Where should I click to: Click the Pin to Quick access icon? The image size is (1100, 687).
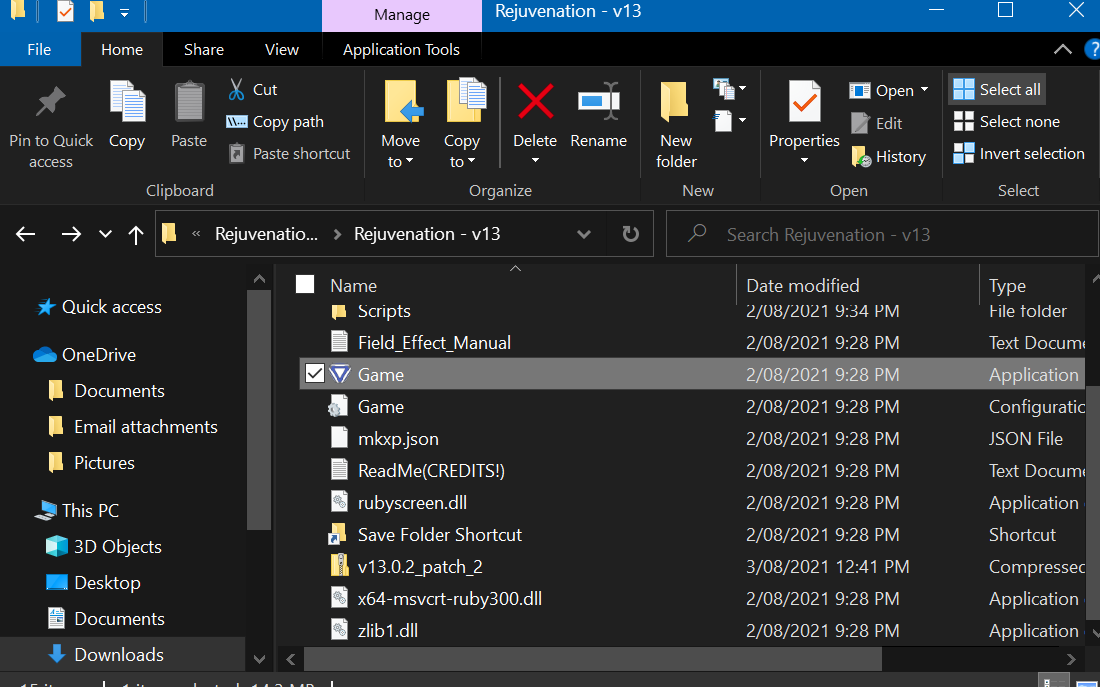tap(51, 102)
